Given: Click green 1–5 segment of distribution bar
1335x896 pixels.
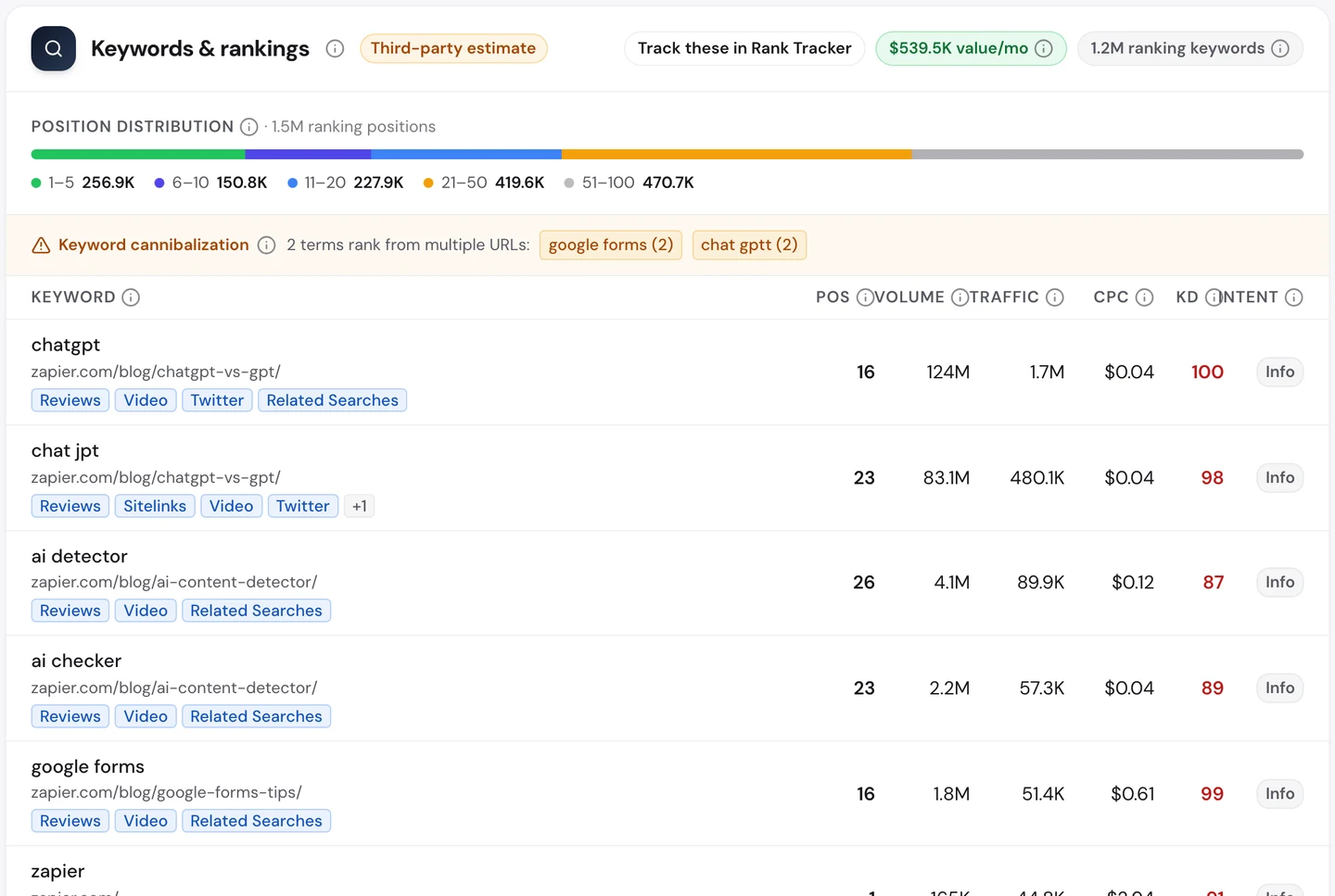Looking at the screenshot, I should click(138, 155).
